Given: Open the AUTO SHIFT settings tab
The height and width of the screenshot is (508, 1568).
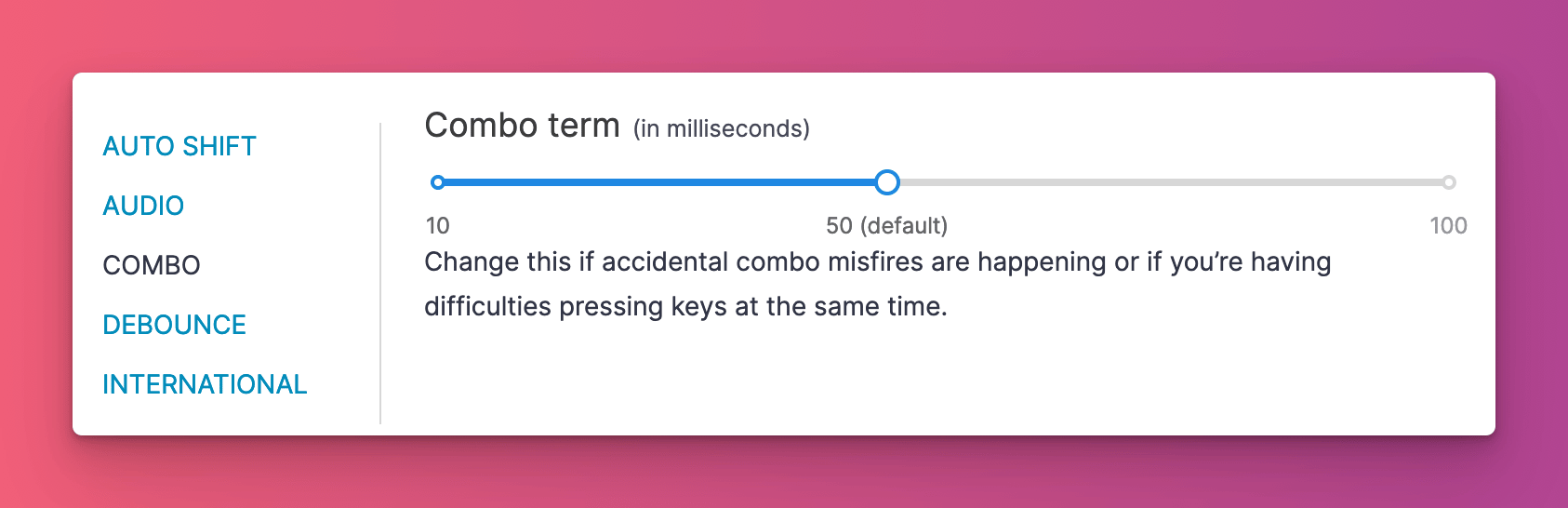Looking at the screenshot, I should point(179,146).
